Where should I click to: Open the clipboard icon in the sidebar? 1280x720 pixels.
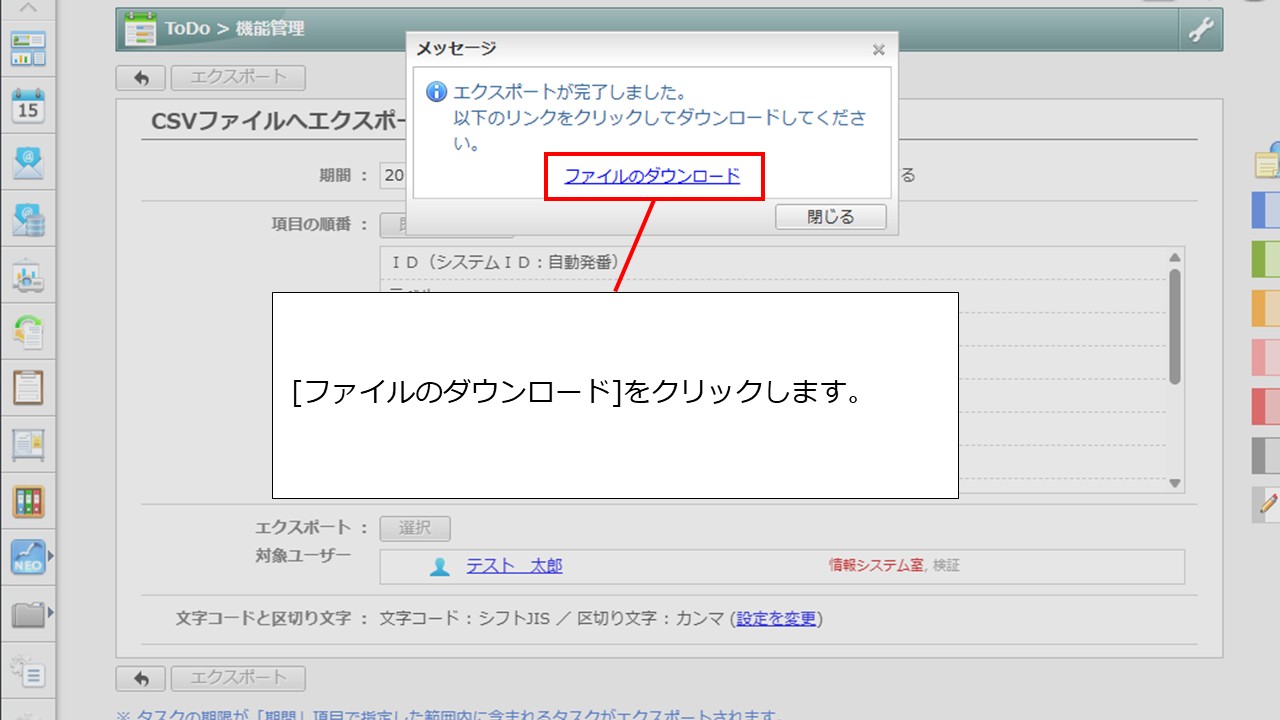(x=28, y=387)
